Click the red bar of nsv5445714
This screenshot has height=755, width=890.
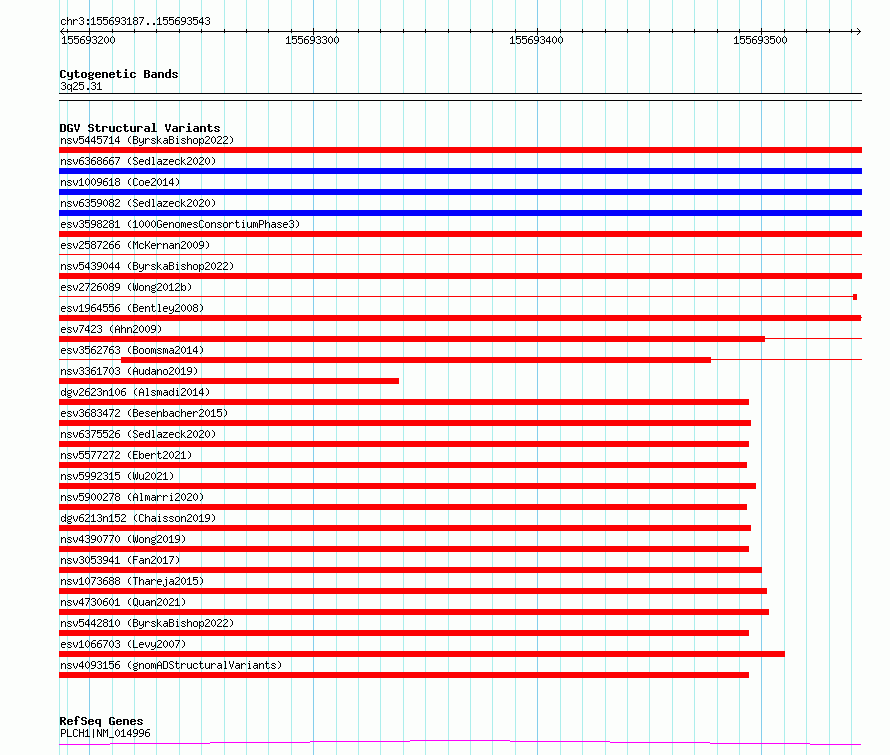[460, 150]
